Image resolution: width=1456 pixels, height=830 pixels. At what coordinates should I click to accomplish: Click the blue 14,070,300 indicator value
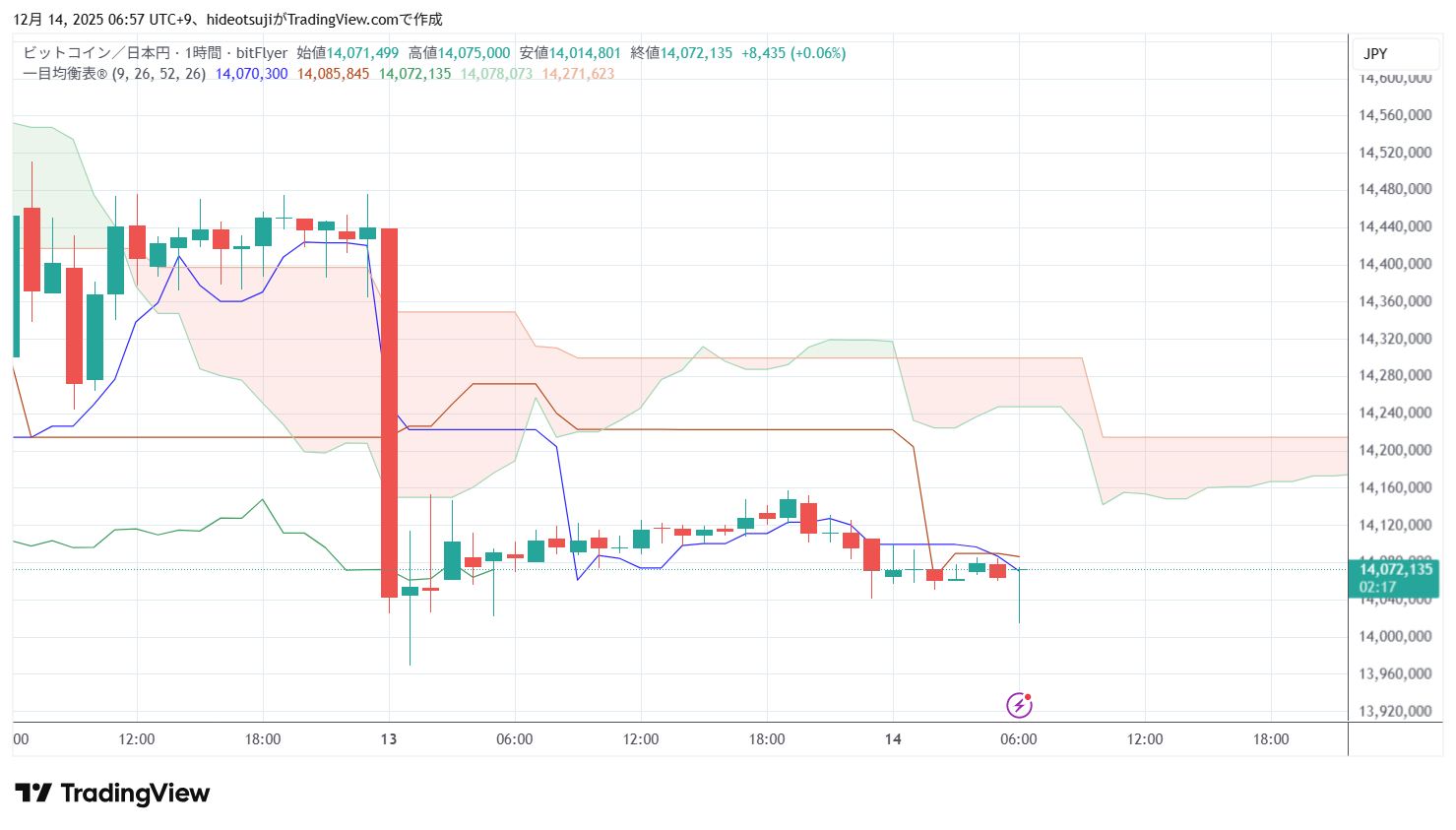[x=251, y=74]
